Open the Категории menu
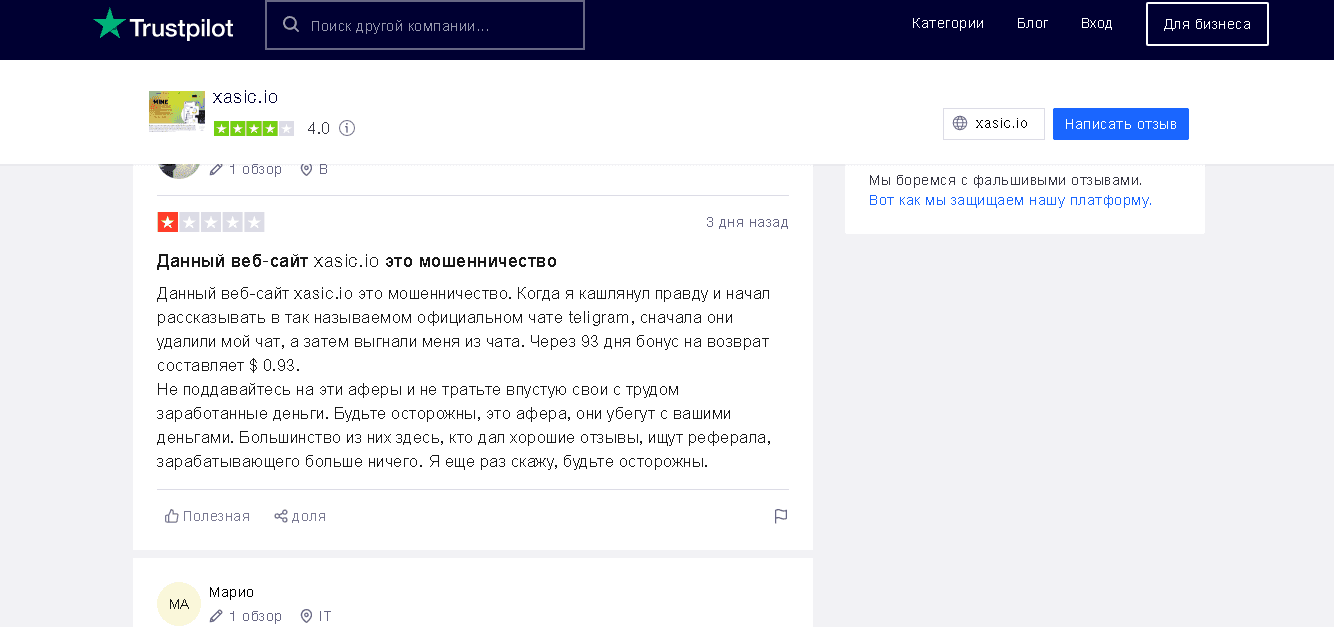The image size is (1334, 627). (947, 23)
